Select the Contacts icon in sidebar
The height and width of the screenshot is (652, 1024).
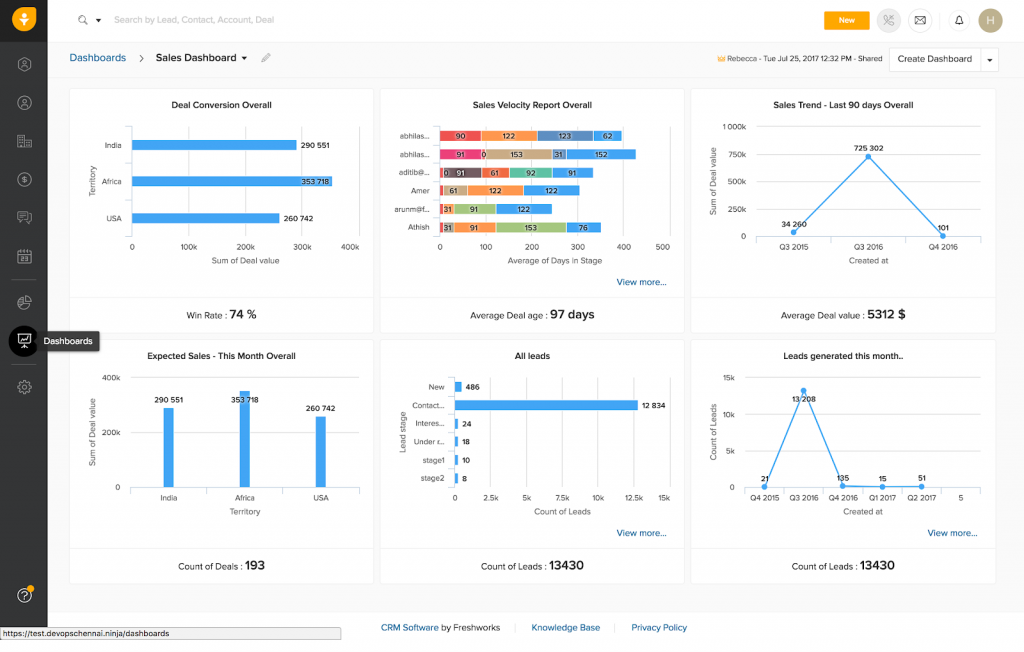click(x=24, y=102)
